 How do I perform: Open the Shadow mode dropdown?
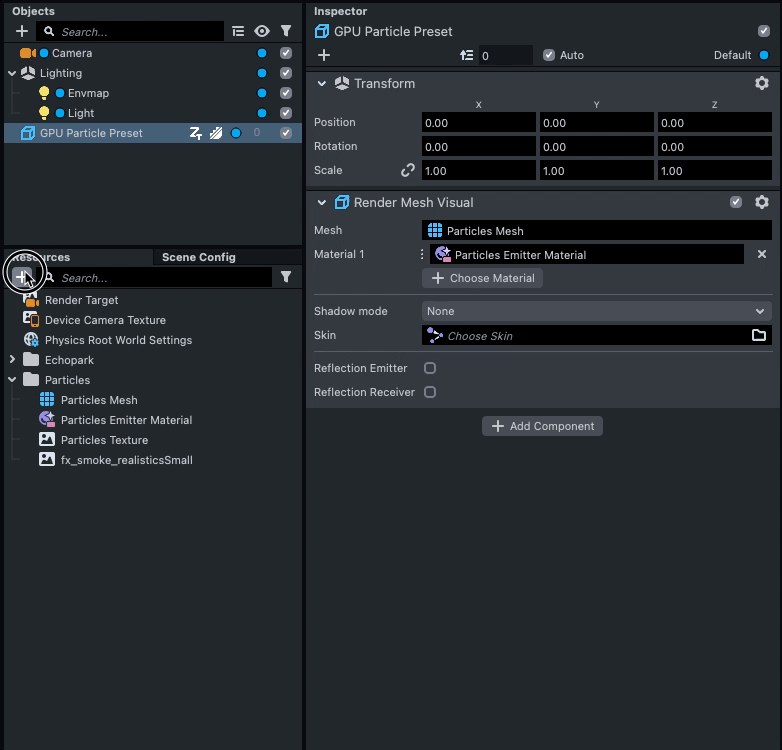pos(596,311)
